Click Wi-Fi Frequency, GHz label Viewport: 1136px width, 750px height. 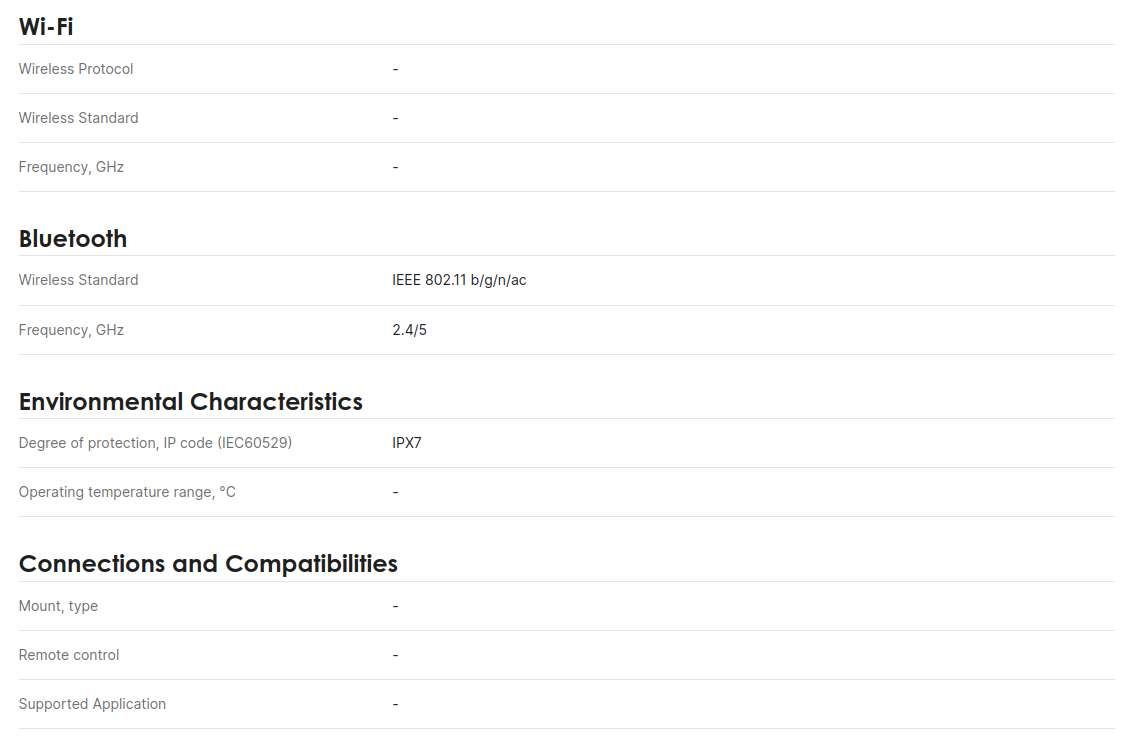[x=71, y=167]
